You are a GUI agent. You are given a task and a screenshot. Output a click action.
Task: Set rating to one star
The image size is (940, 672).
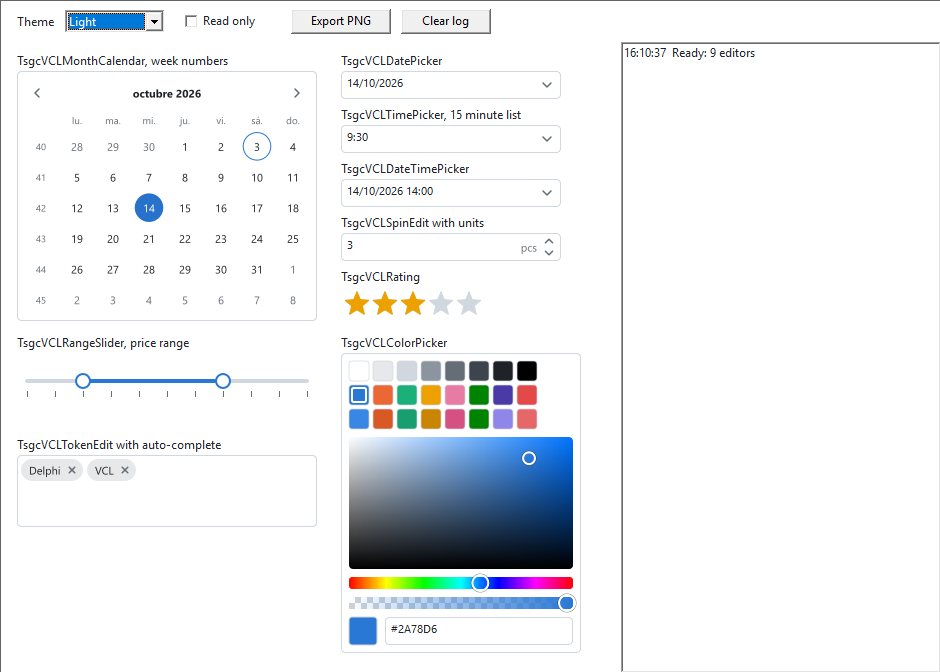pos(357,303)
